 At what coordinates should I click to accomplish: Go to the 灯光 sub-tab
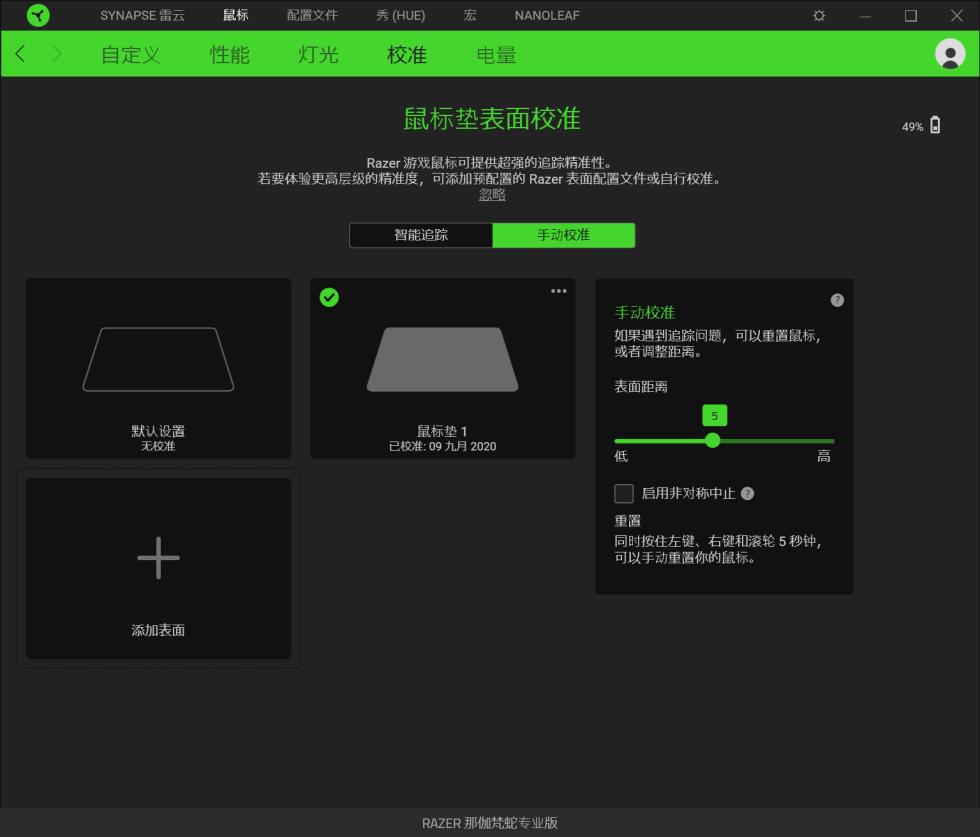tap(318, 55)
